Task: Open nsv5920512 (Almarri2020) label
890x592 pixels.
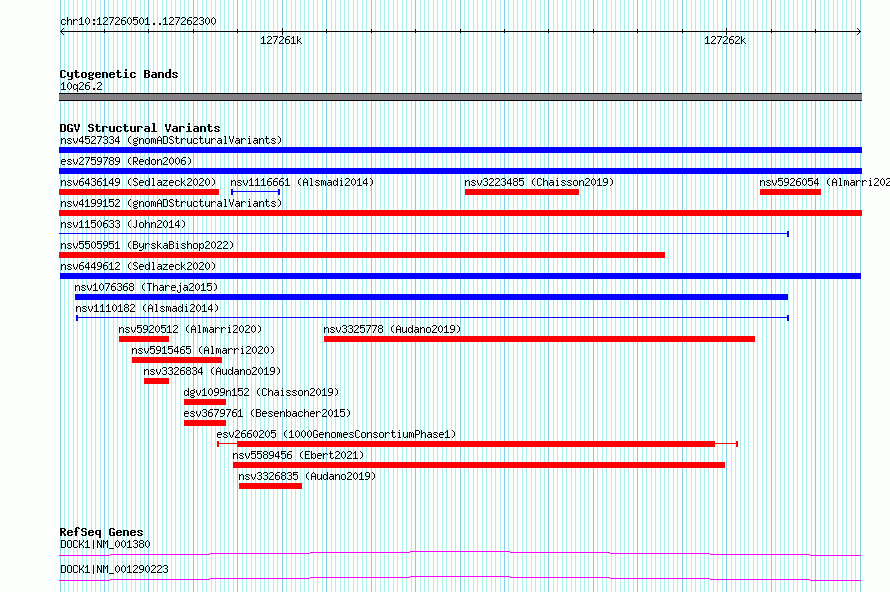Action: [x=190, y=329]
